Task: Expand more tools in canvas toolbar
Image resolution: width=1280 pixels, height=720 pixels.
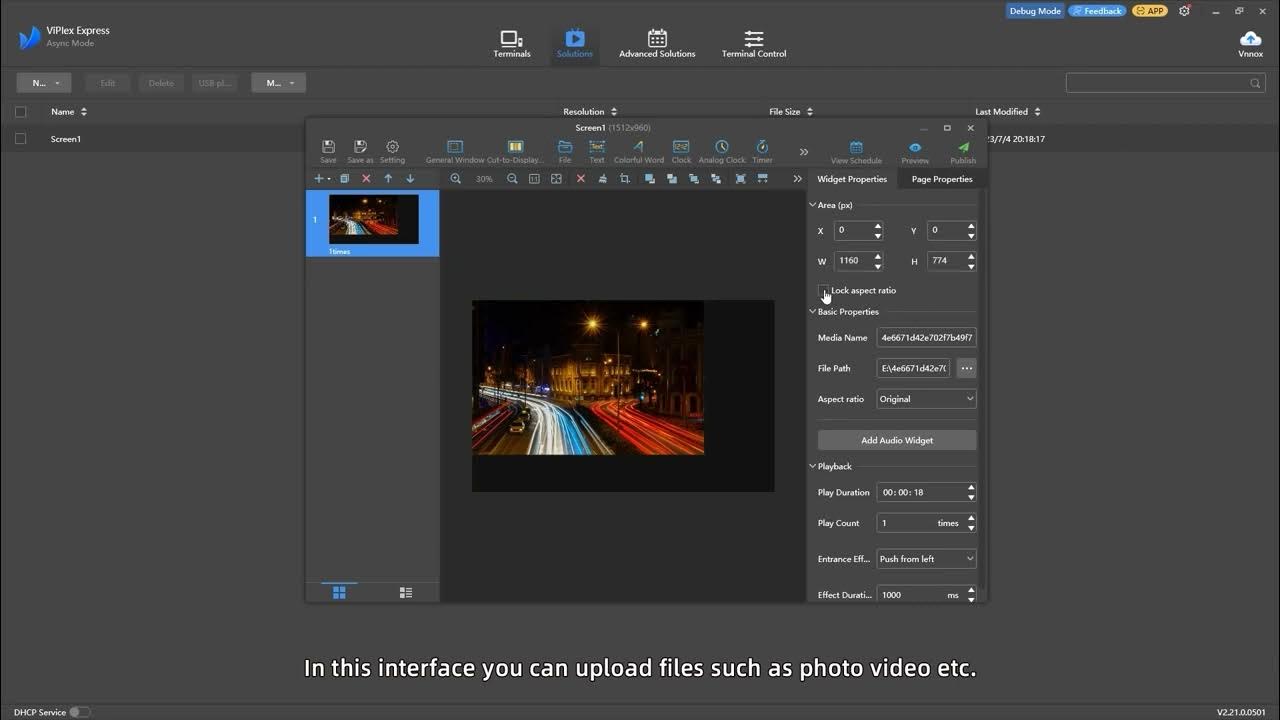Action: (797, 179)
